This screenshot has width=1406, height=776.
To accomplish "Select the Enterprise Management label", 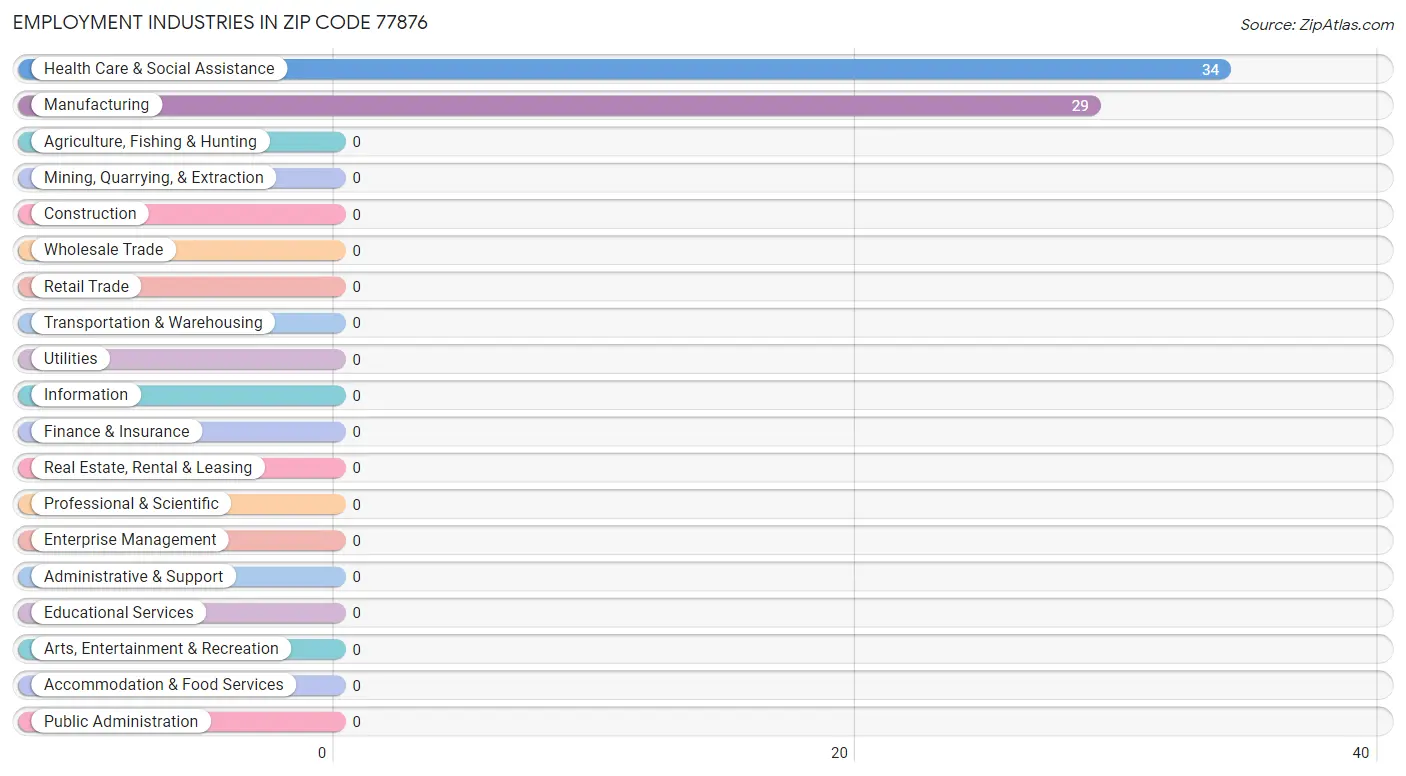I will [130, 540].
